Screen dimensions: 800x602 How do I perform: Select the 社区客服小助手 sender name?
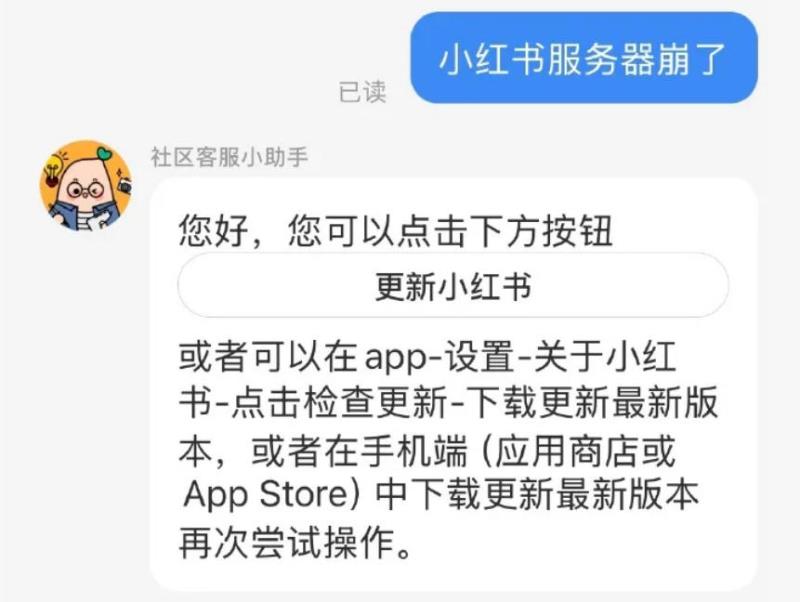[229, 157]
